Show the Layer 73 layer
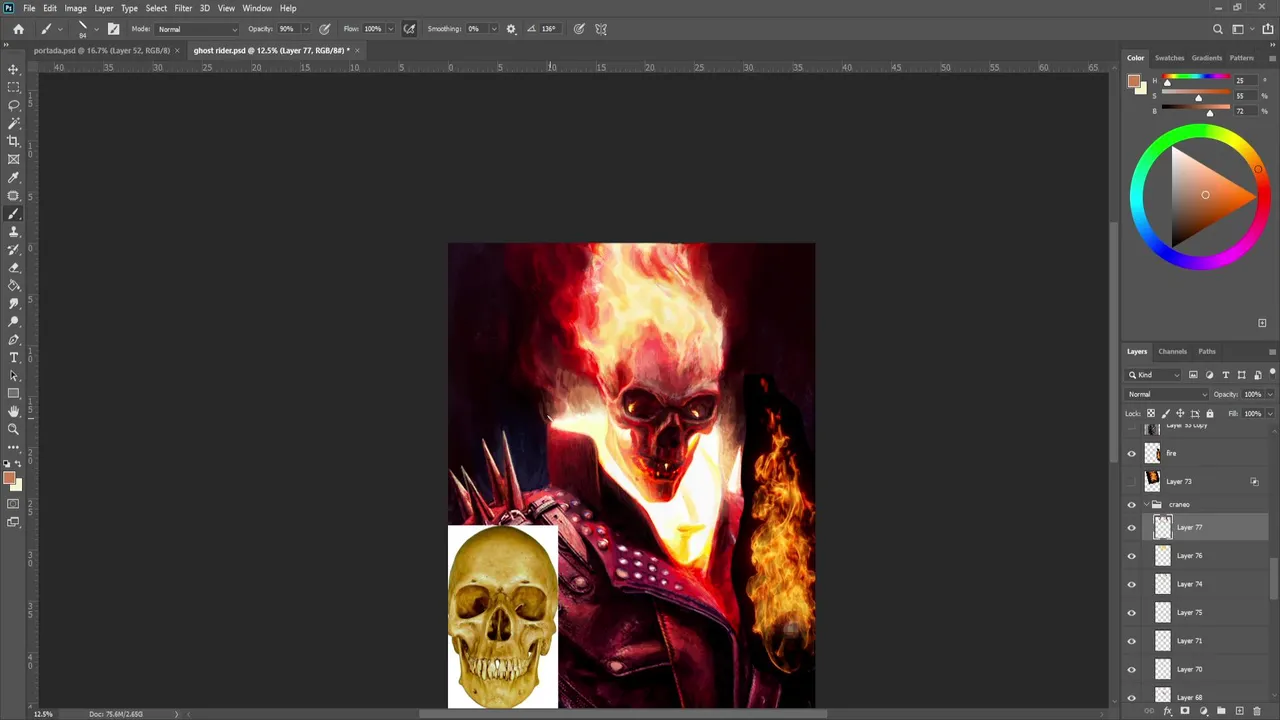1280x720 pixels. [1132, 482]
